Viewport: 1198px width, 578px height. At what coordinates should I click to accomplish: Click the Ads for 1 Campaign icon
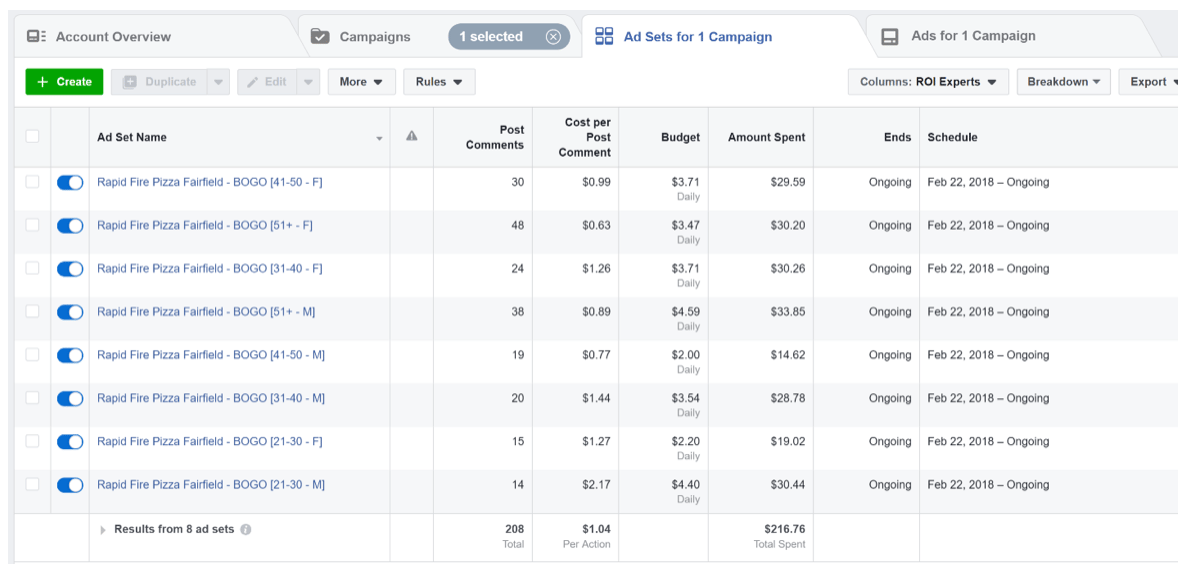890,37
